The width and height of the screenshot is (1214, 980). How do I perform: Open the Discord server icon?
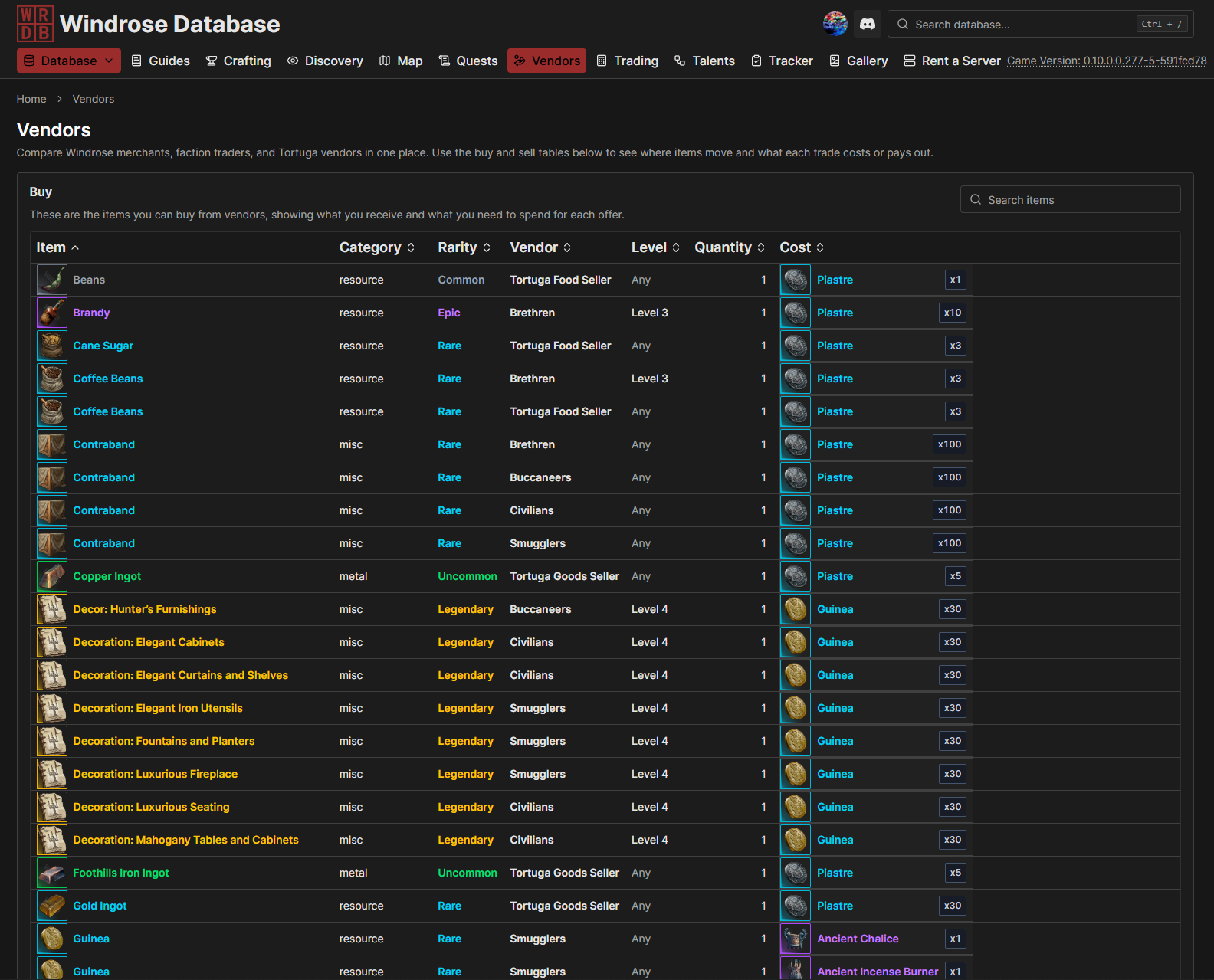(868, 24)
